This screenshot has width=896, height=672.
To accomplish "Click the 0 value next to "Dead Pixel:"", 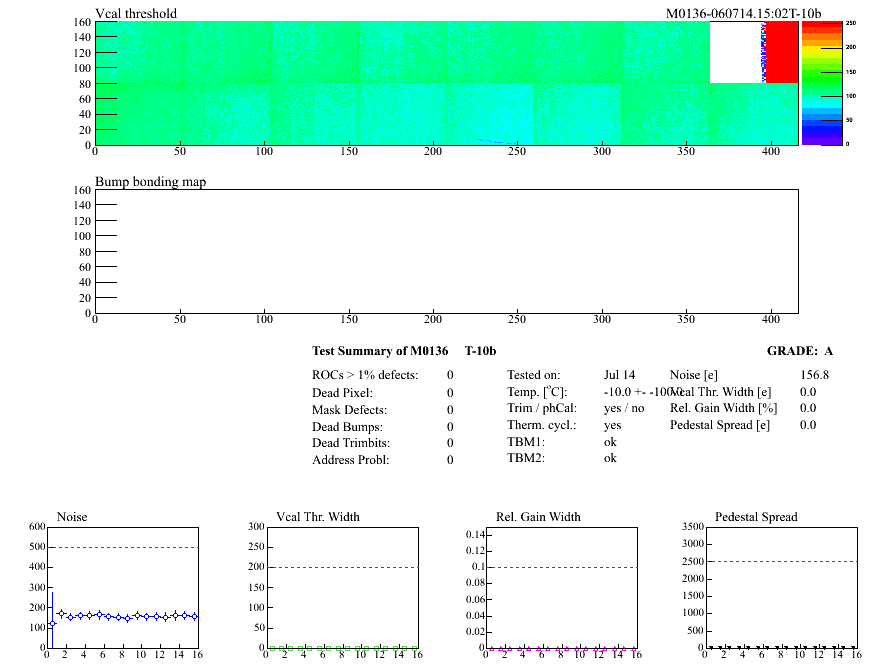I will pos(450,393).
